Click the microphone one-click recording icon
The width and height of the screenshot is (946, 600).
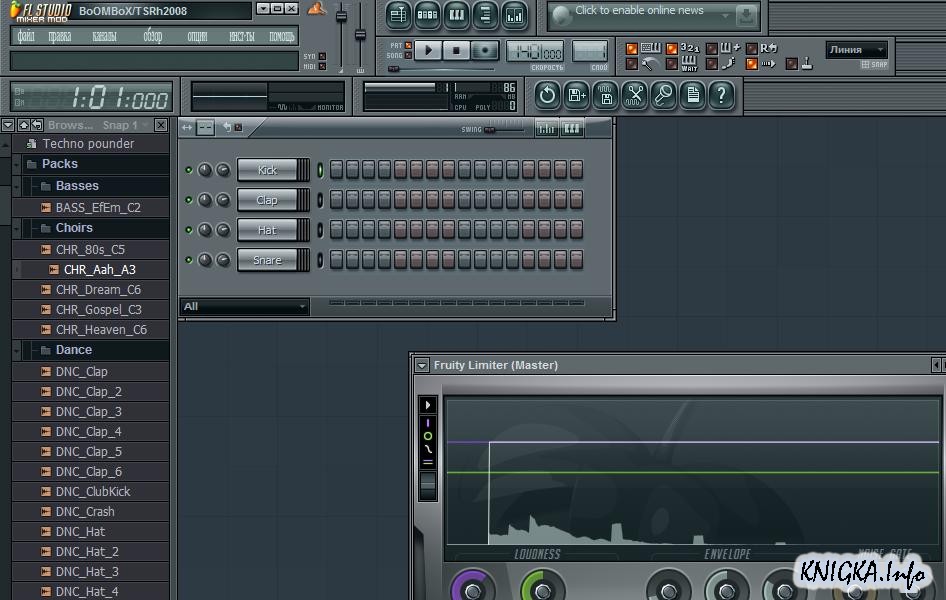point(663,95)
